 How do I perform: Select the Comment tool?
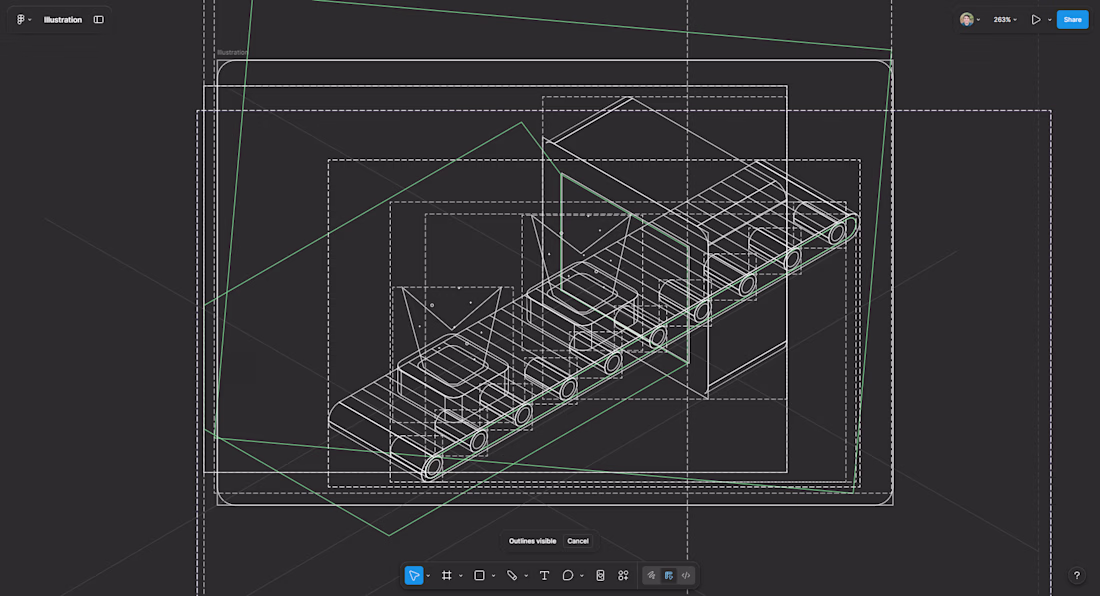568,576
